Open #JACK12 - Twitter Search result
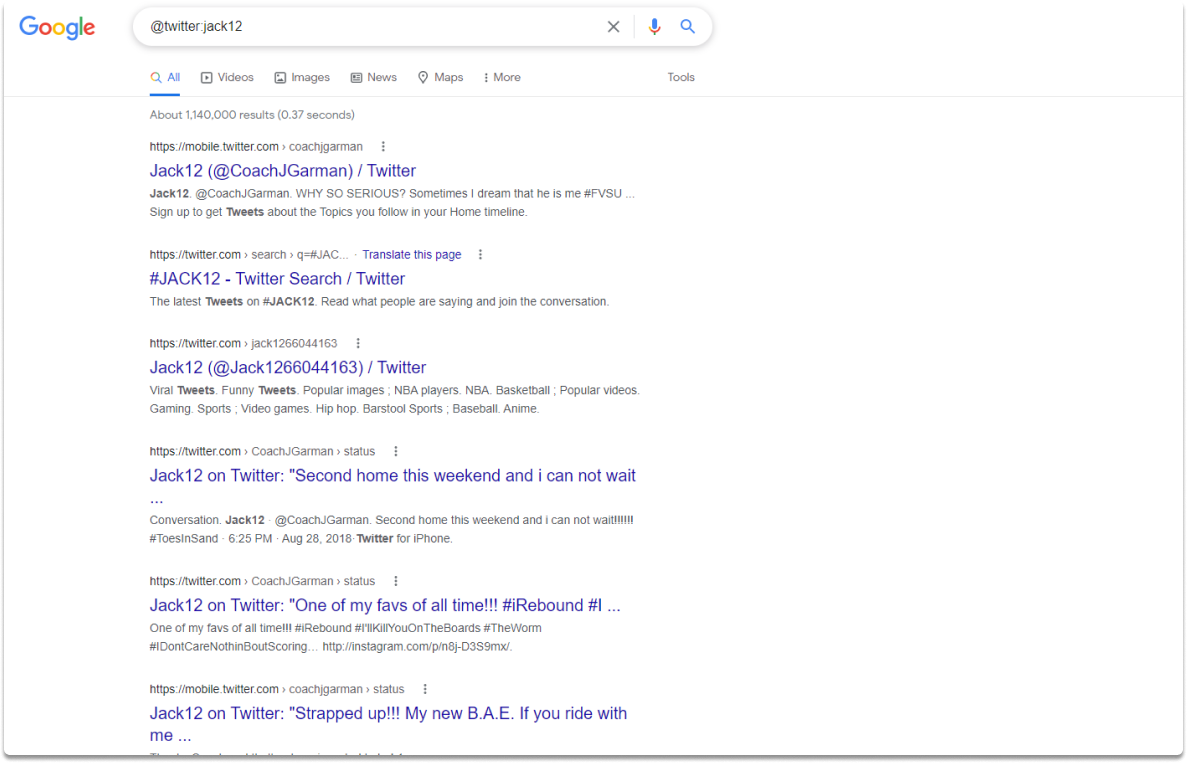1187x763 pixels. 277,279
